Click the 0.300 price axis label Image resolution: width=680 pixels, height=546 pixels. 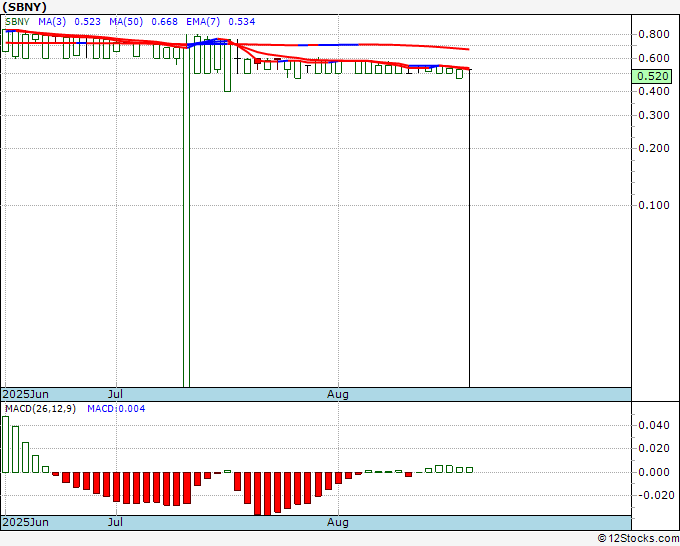tap(654, 115)
